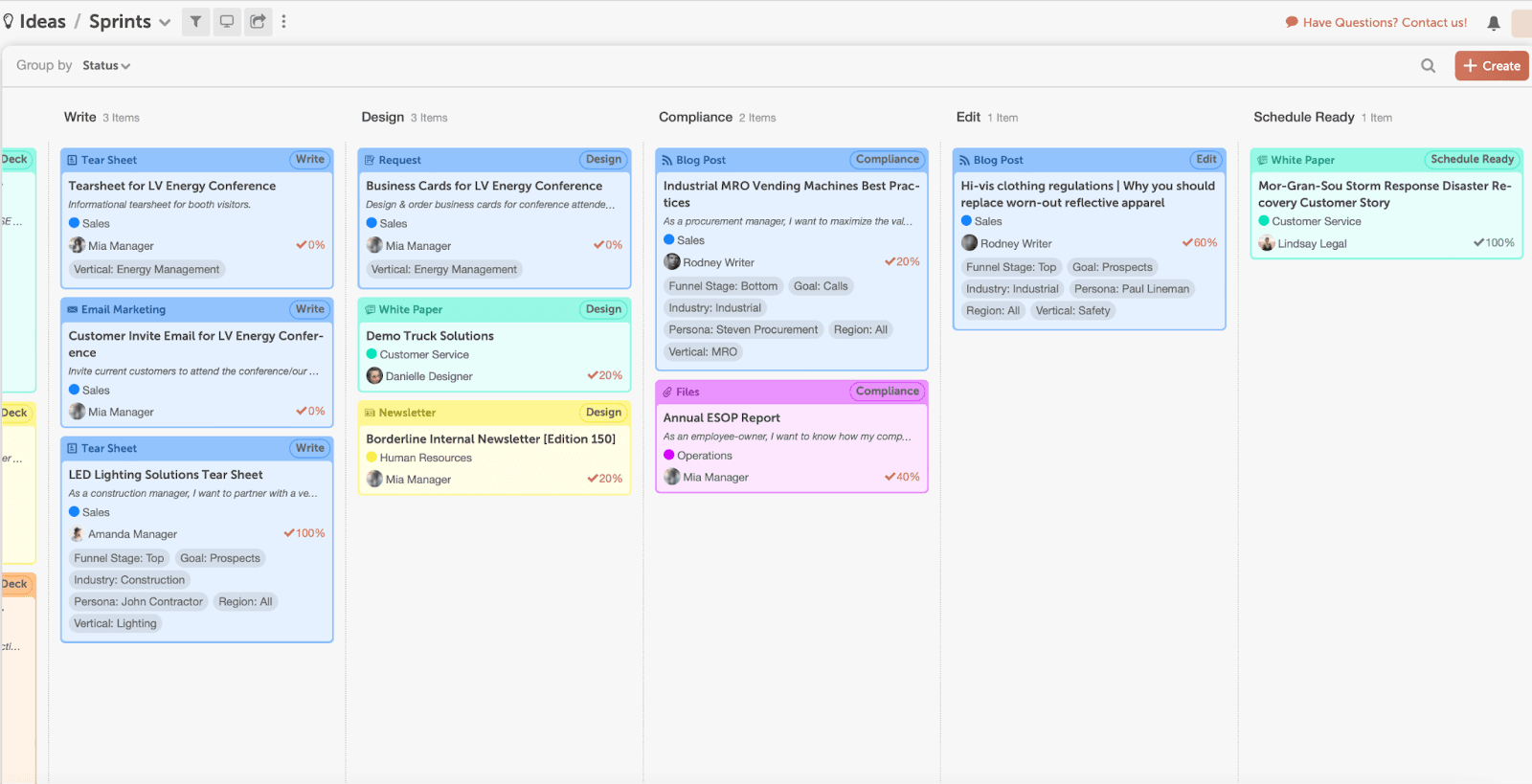
Task: Click the share arrow icon in header
Action: point(258,21)
